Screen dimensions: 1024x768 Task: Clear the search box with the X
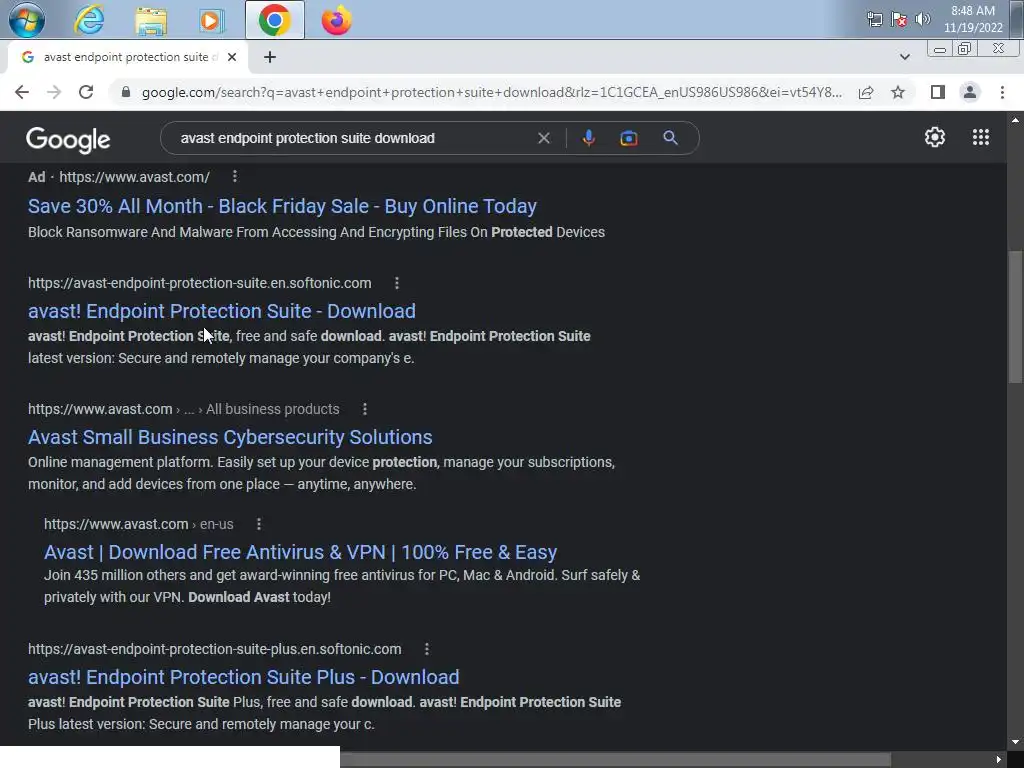click(x=543, y=138)
